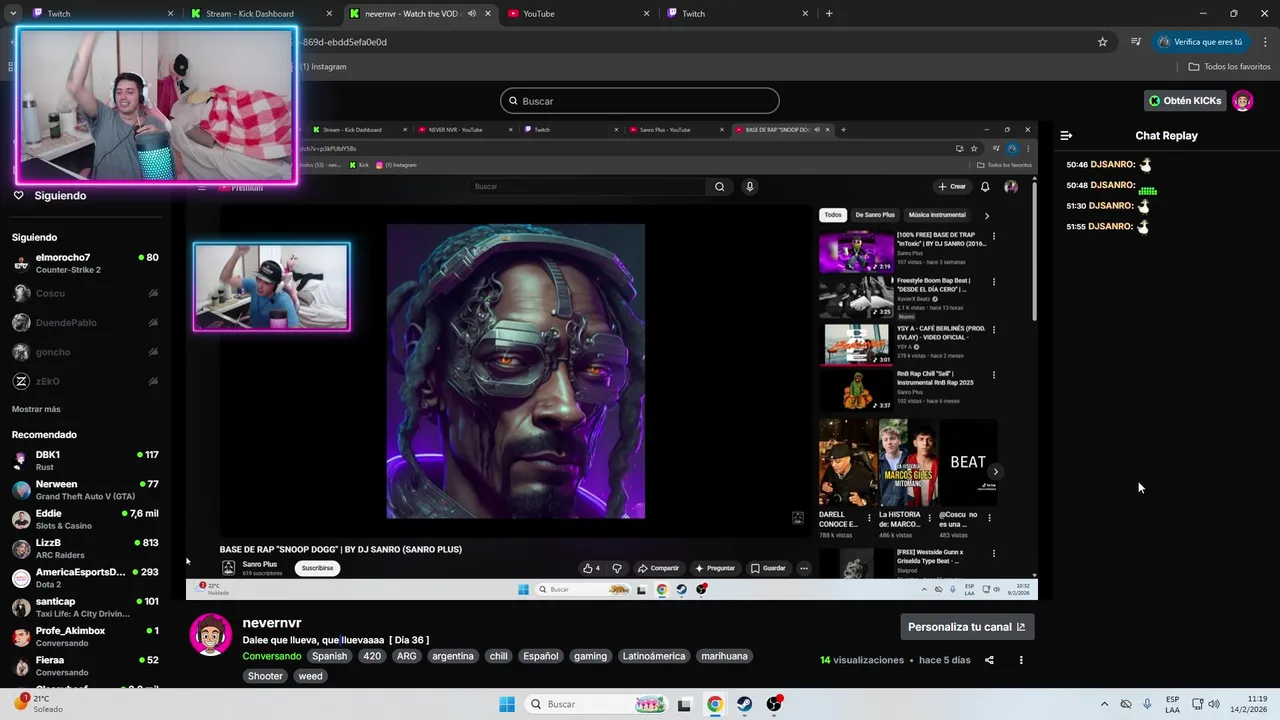This screenshot has width=1280, height=720.
Task: Bookmark page with the star icon
Action: 1103,42
